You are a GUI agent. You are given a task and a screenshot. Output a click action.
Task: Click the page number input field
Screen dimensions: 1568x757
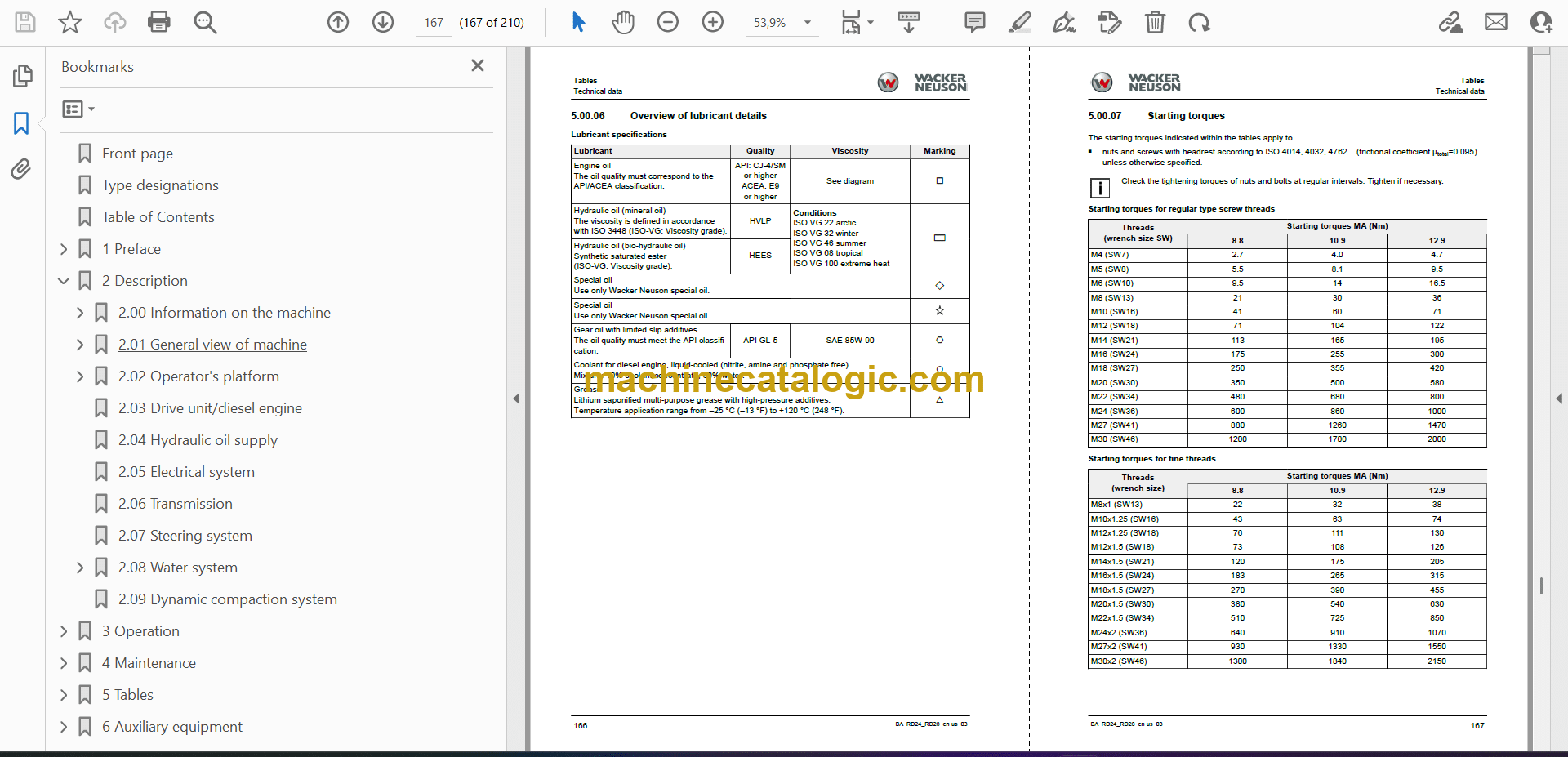click(x=434, y=23)
